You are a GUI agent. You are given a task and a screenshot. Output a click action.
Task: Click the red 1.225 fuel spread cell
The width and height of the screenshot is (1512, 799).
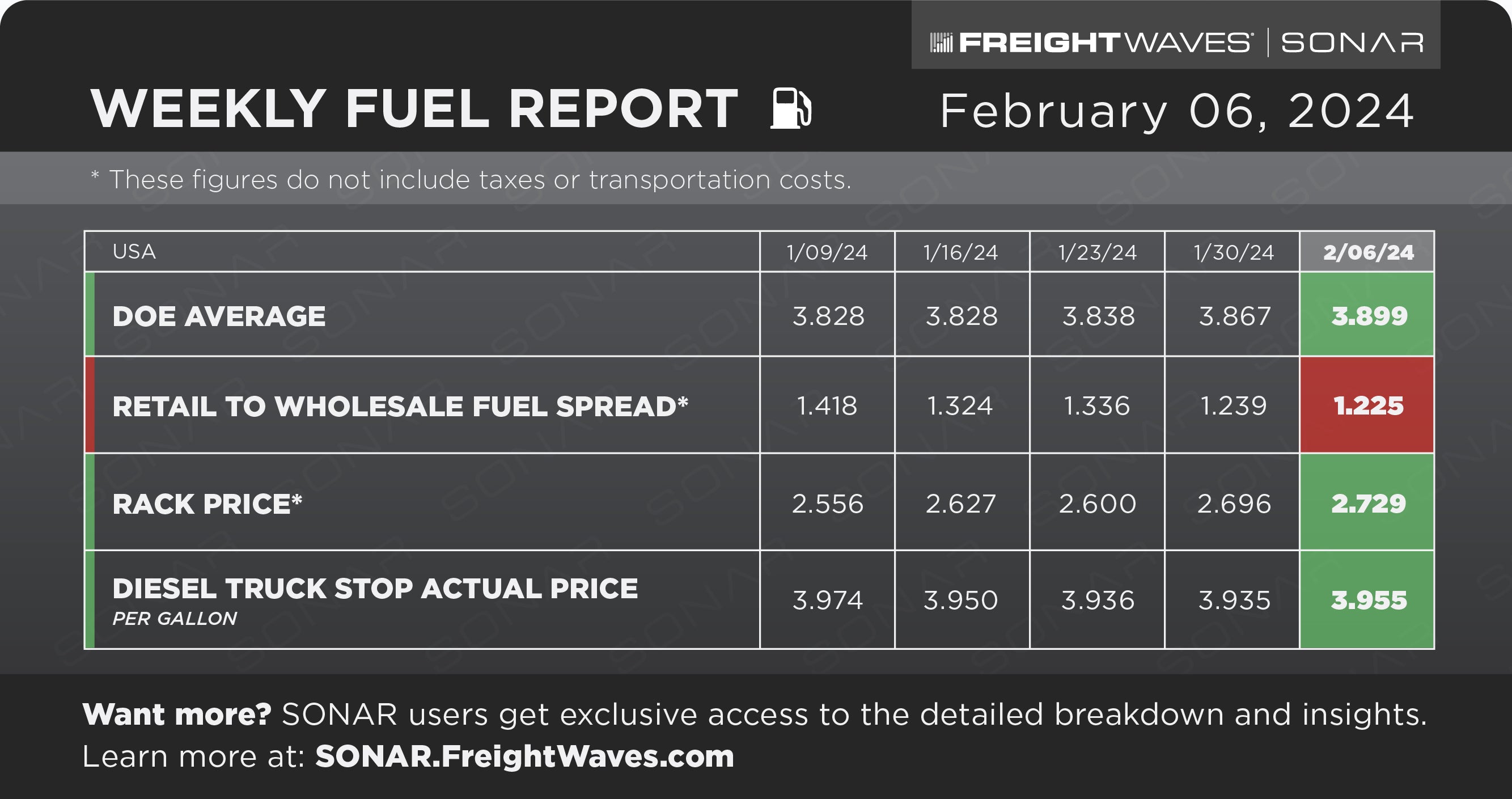point(1367,405)
